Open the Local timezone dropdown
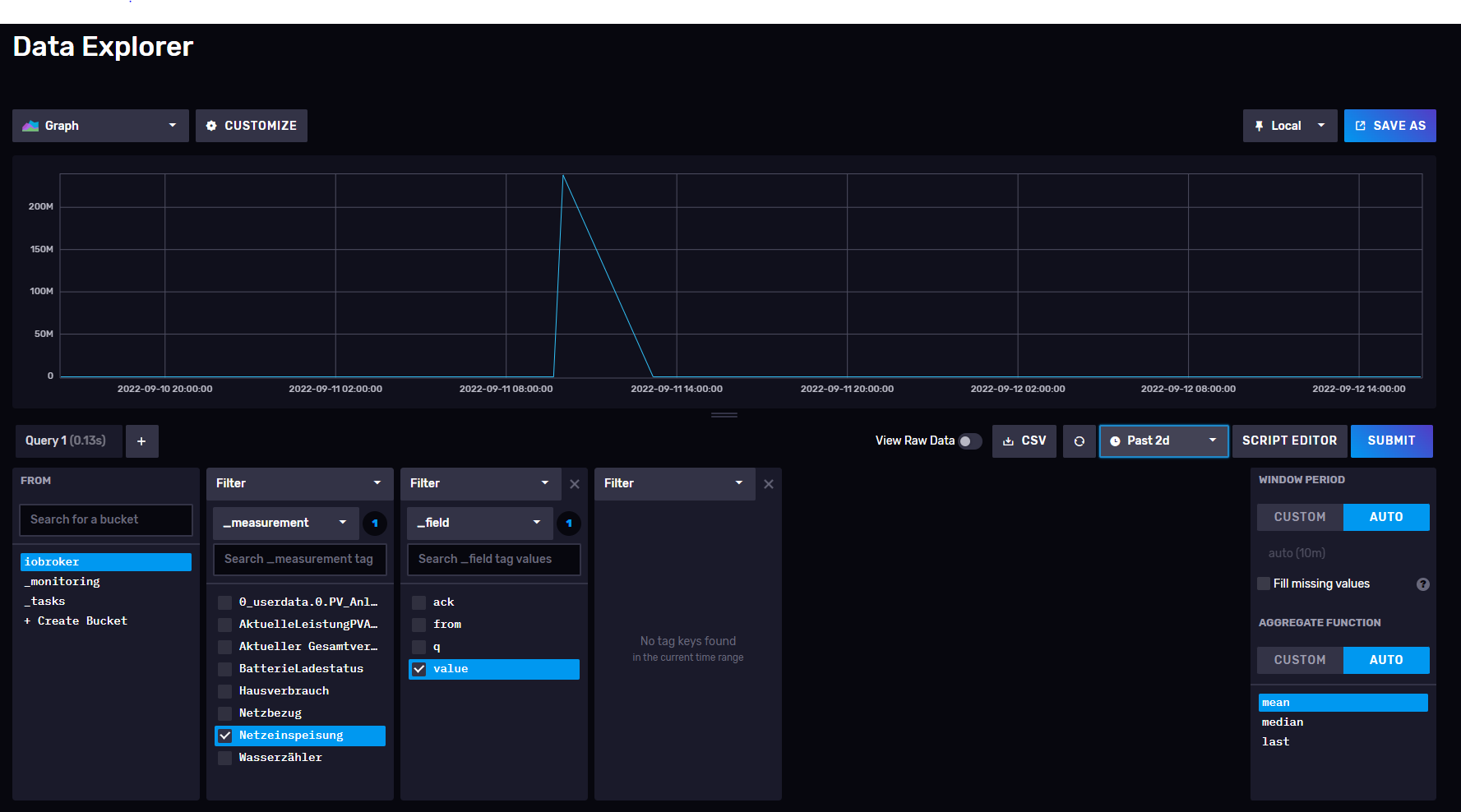The width and height of the screenshot is (1461, 812). pyautogui.click(x=1290, y=126)
